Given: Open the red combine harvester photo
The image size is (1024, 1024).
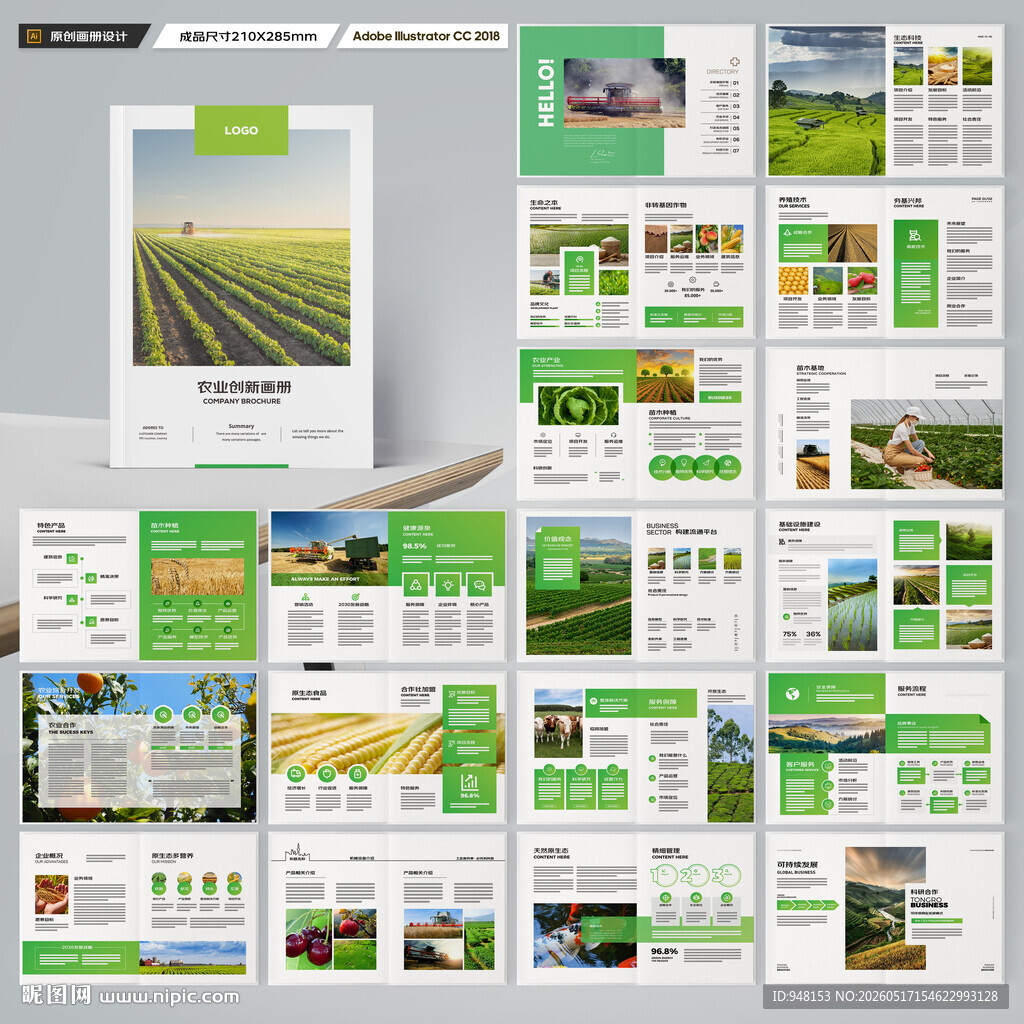Looking at the screenshot, I should click(624, 93).
